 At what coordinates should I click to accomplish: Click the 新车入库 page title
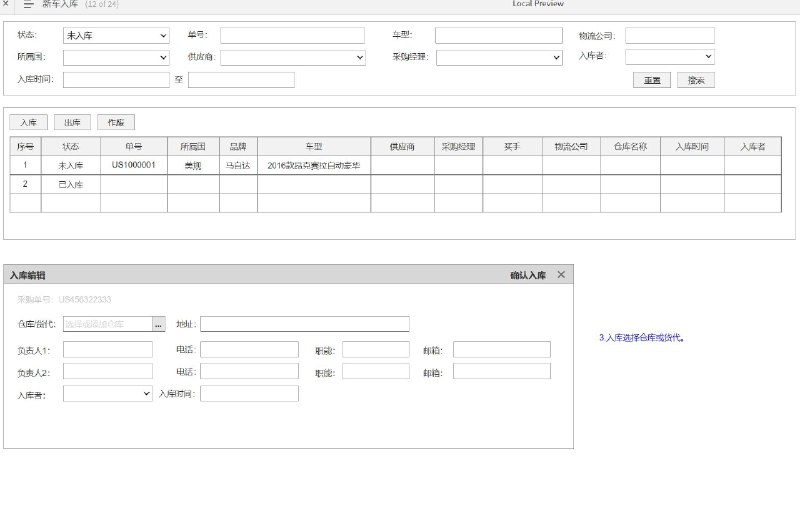[x=60, y=4]
